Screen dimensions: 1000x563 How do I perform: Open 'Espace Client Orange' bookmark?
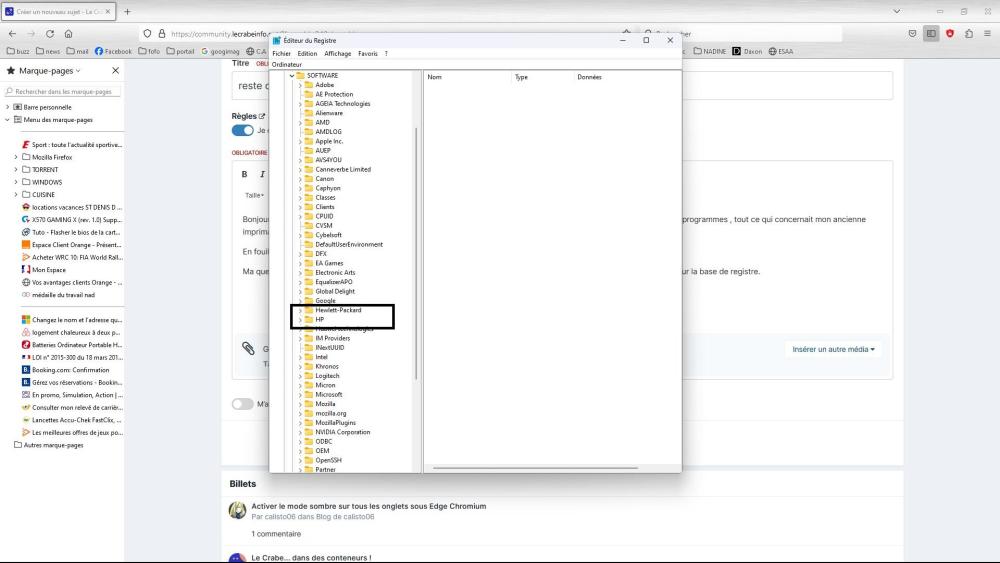71,245
